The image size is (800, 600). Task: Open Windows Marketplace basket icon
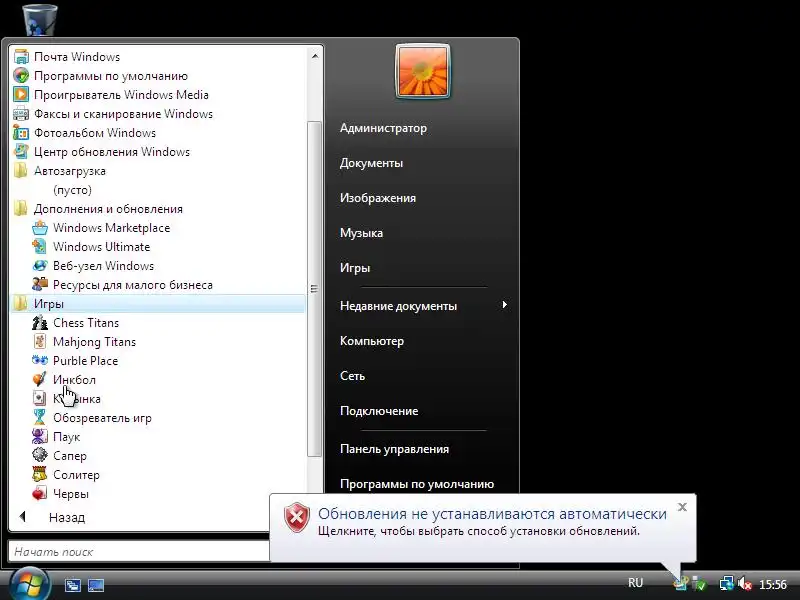click(40, 228)
